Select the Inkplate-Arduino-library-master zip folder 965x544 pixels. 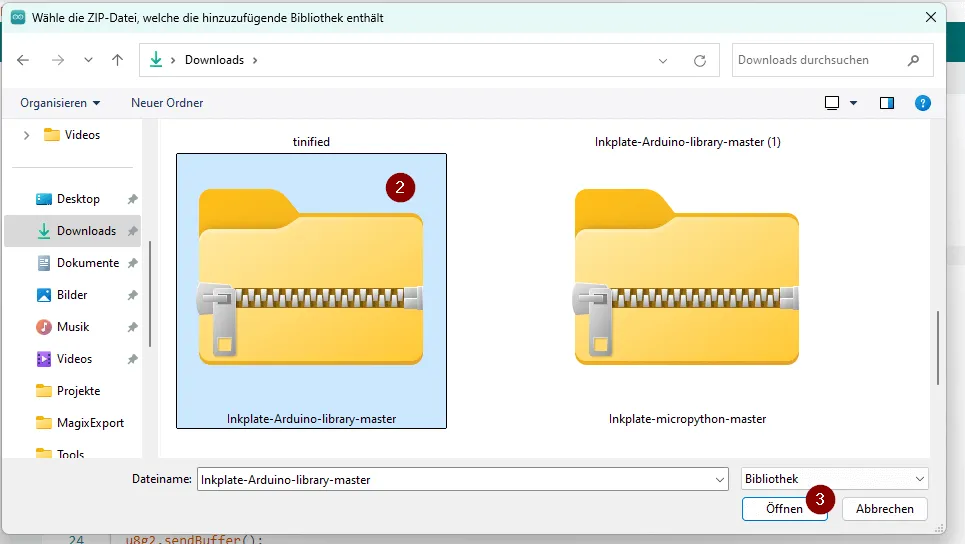tap(311, 290)
